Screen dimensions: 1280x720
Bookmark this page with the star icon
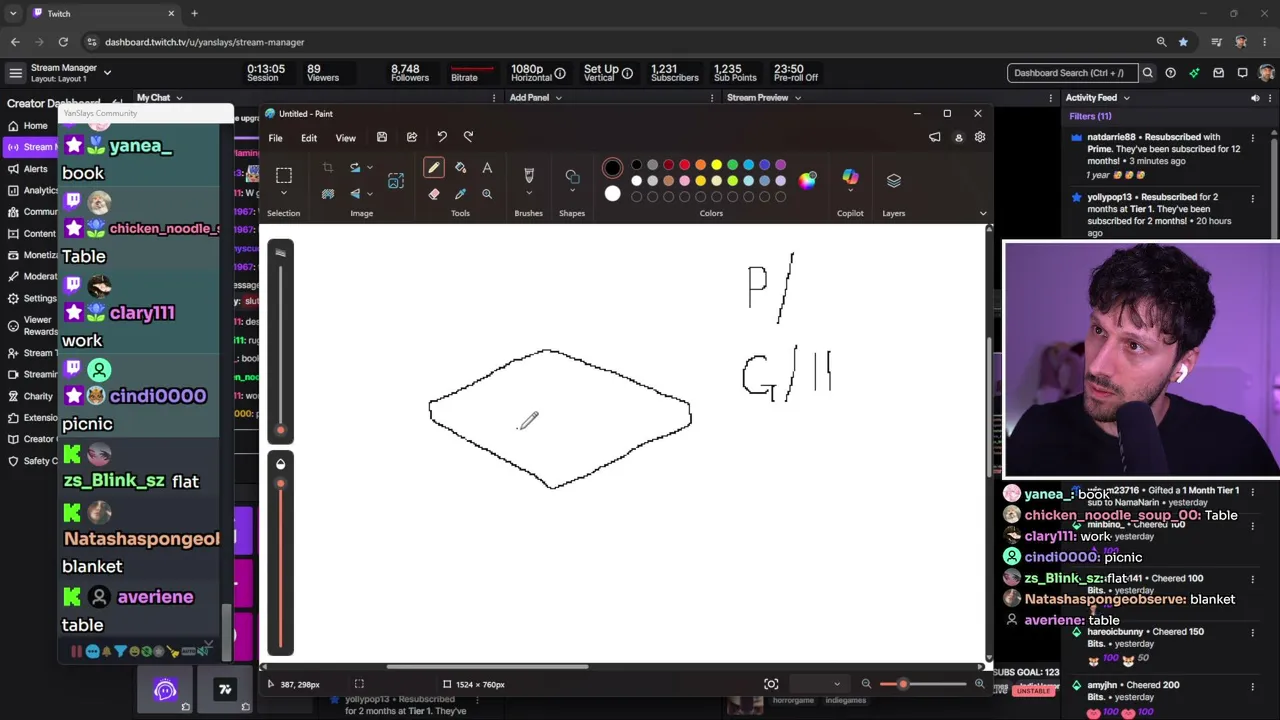1183,42
